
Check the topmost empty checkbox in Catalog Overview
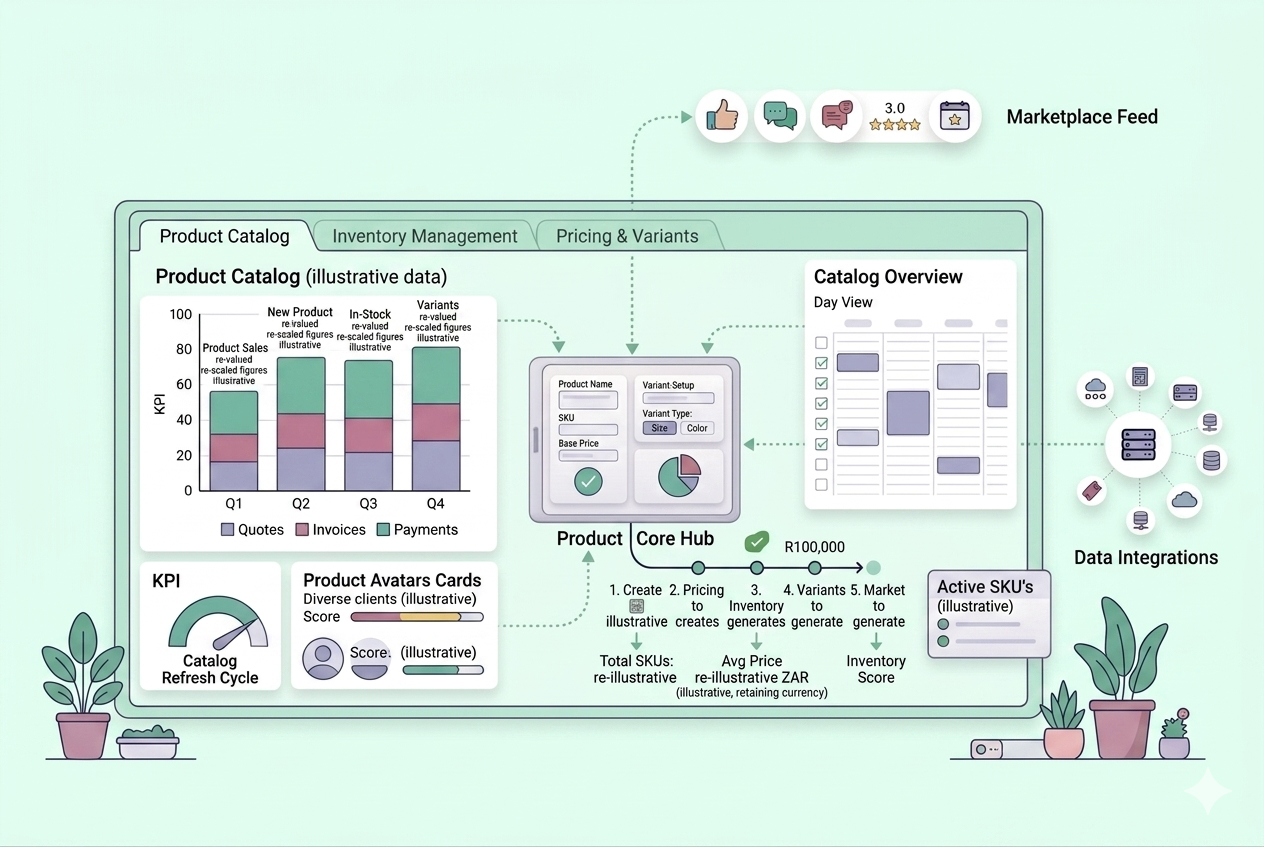[x=821, y=343]
